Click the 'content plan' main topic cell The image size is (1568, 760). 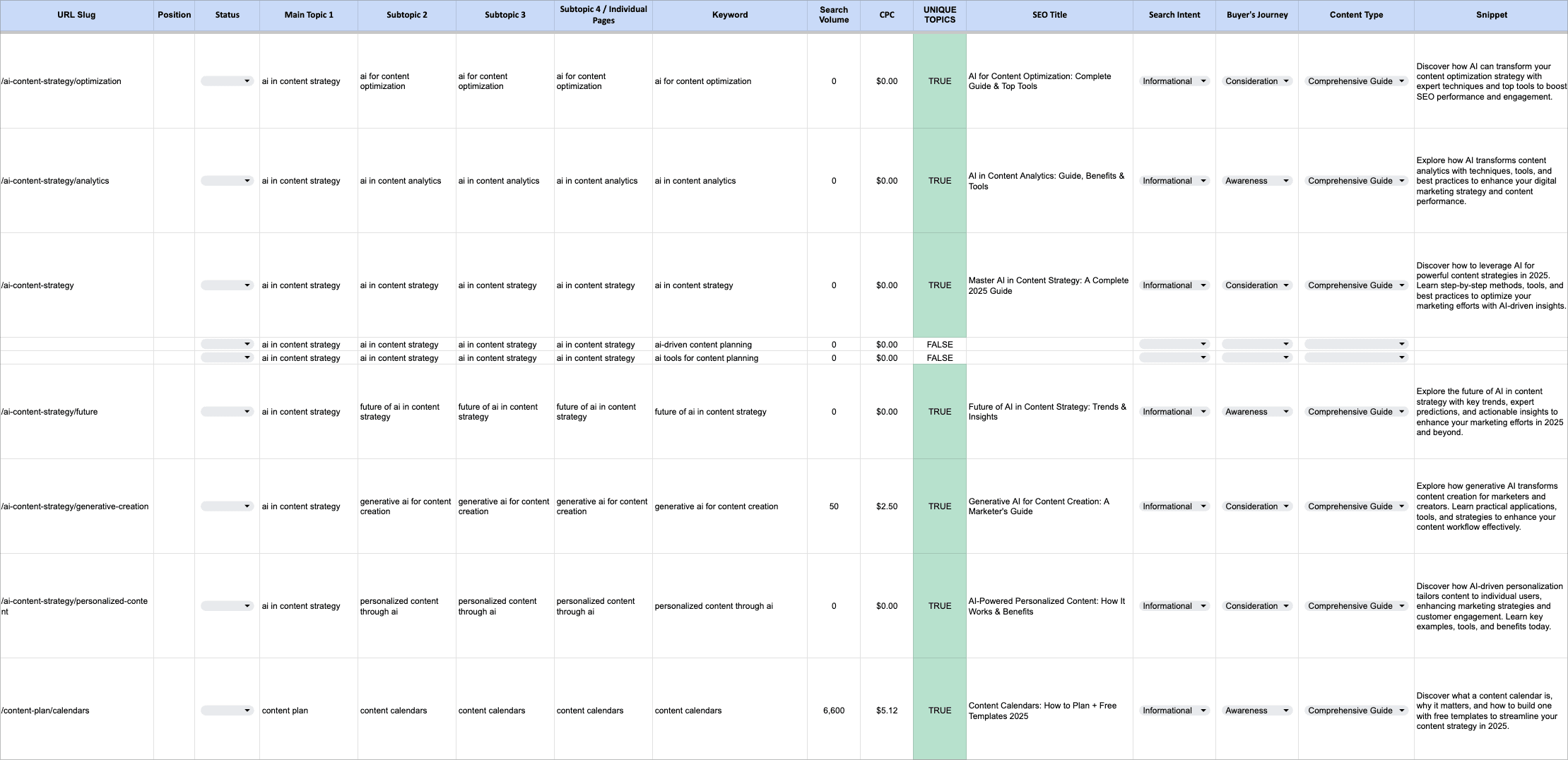coord(309,711)
